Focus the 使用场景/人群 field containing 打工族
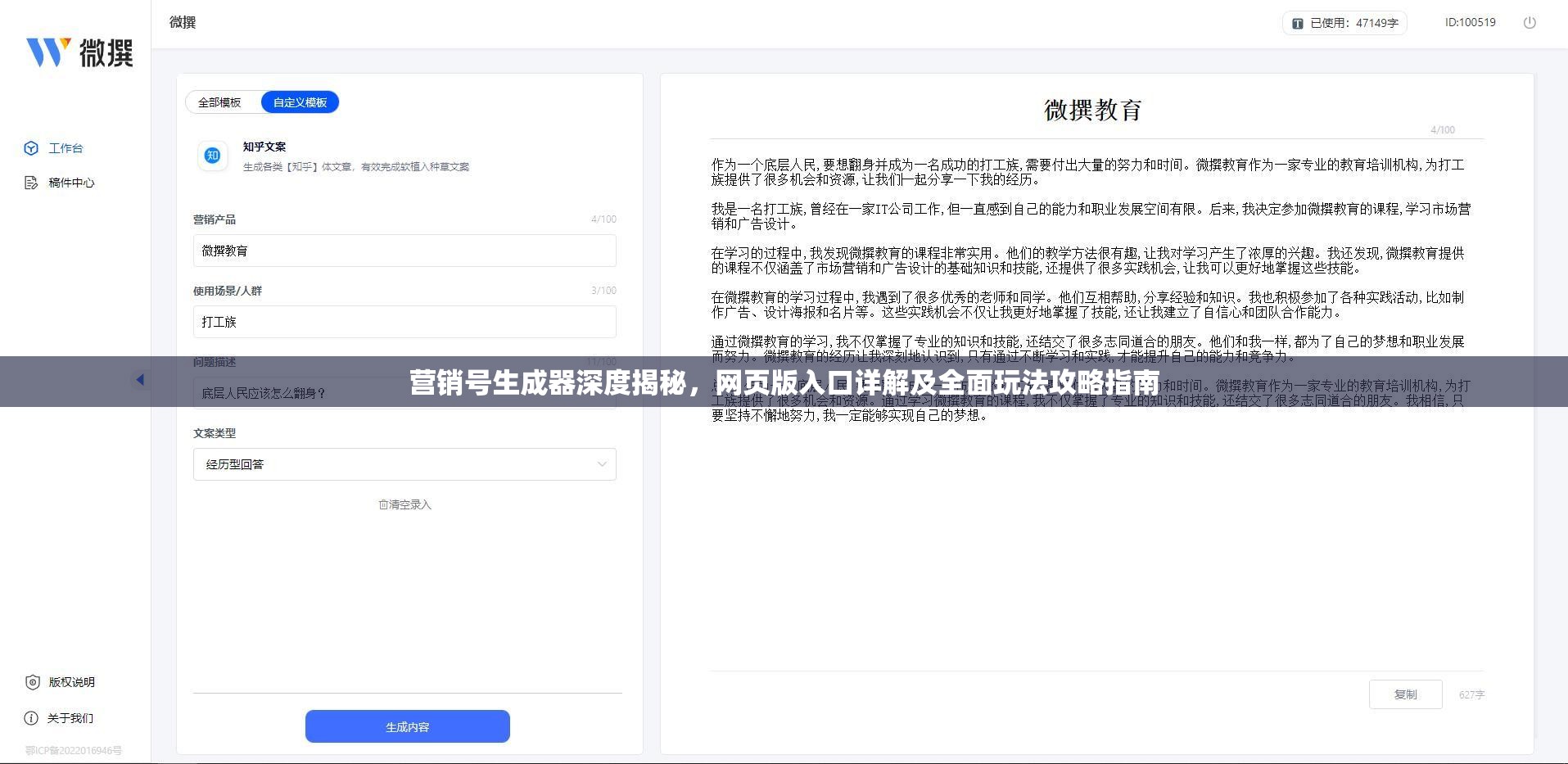This screenshot has width=1568, height=764. coord(404,322)
